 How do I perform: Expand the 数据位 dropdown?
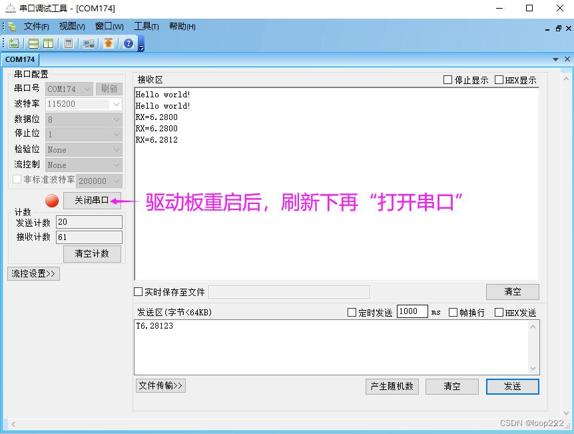click(x=84, y=119)
